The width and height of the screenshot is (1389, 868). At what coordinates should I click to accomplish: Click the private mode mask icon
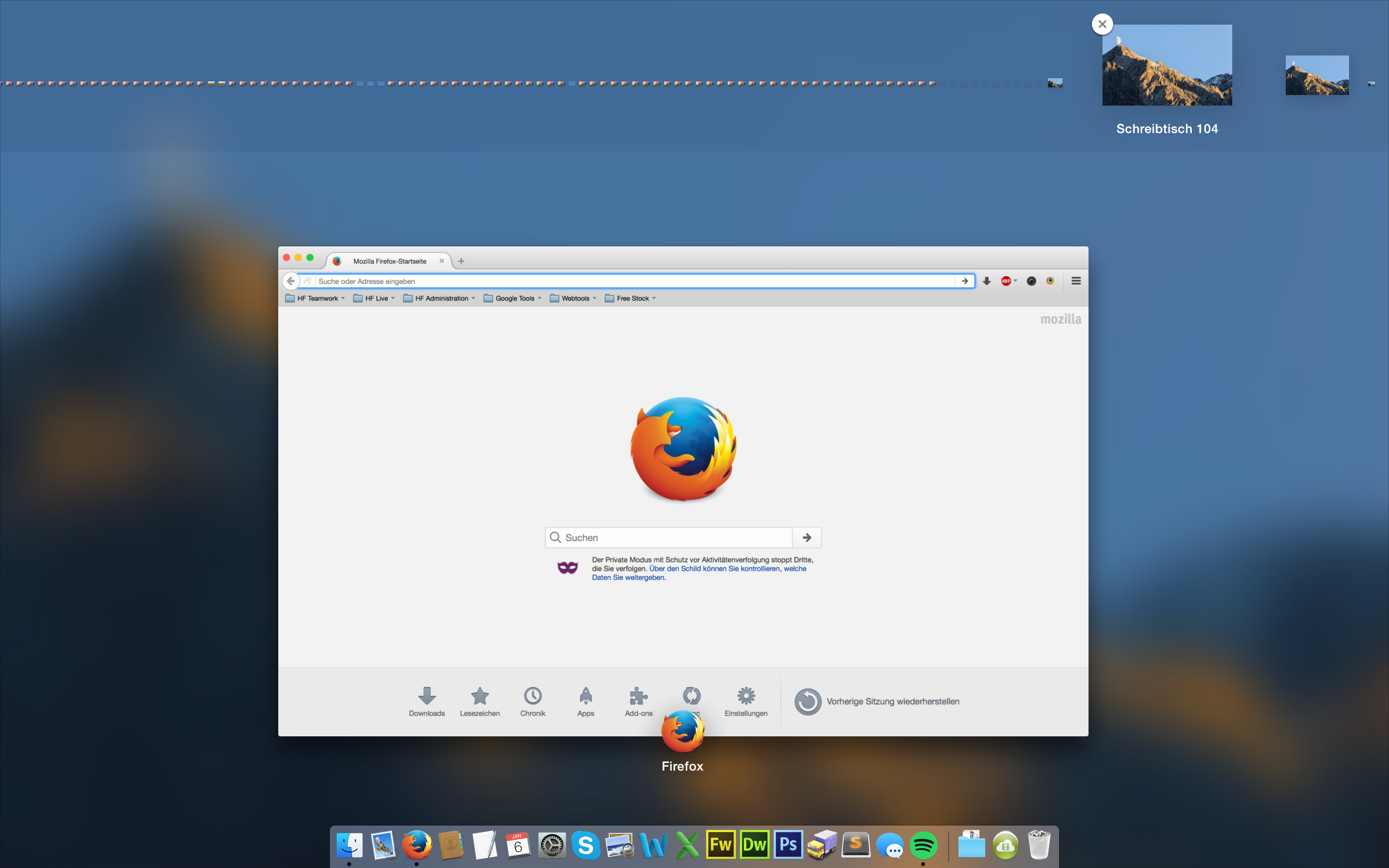(x=567, y=568)
